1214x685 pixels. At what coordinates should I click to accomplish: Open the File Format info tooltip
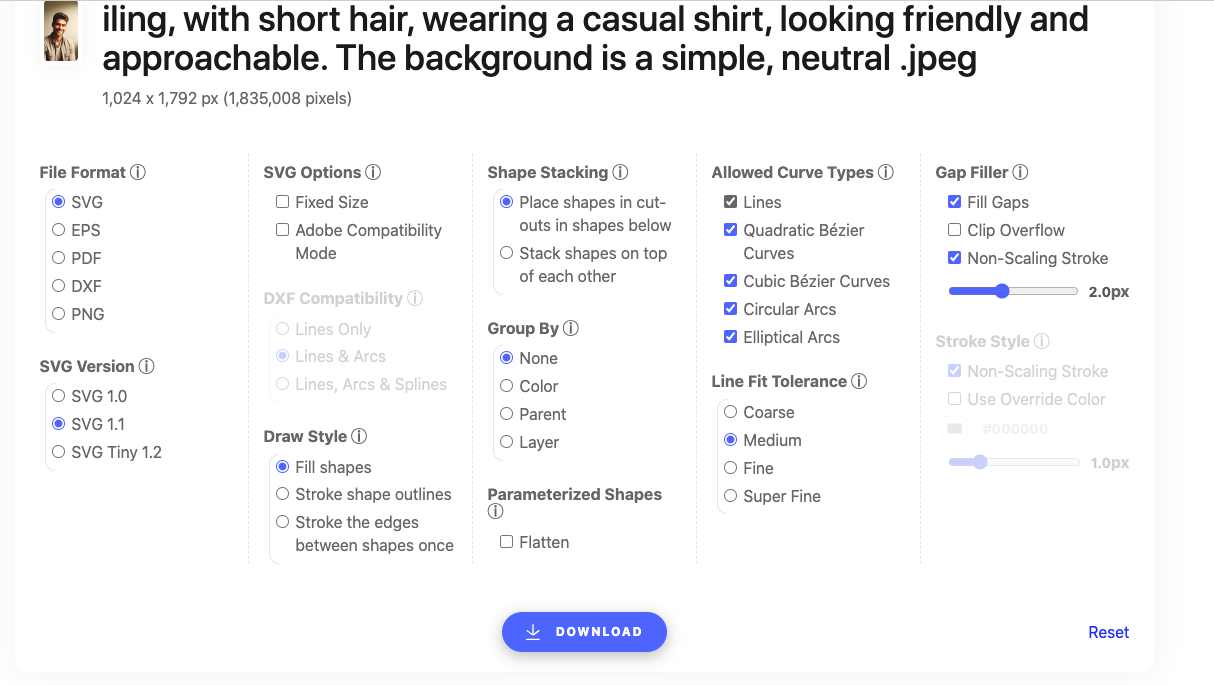point(138,172)
